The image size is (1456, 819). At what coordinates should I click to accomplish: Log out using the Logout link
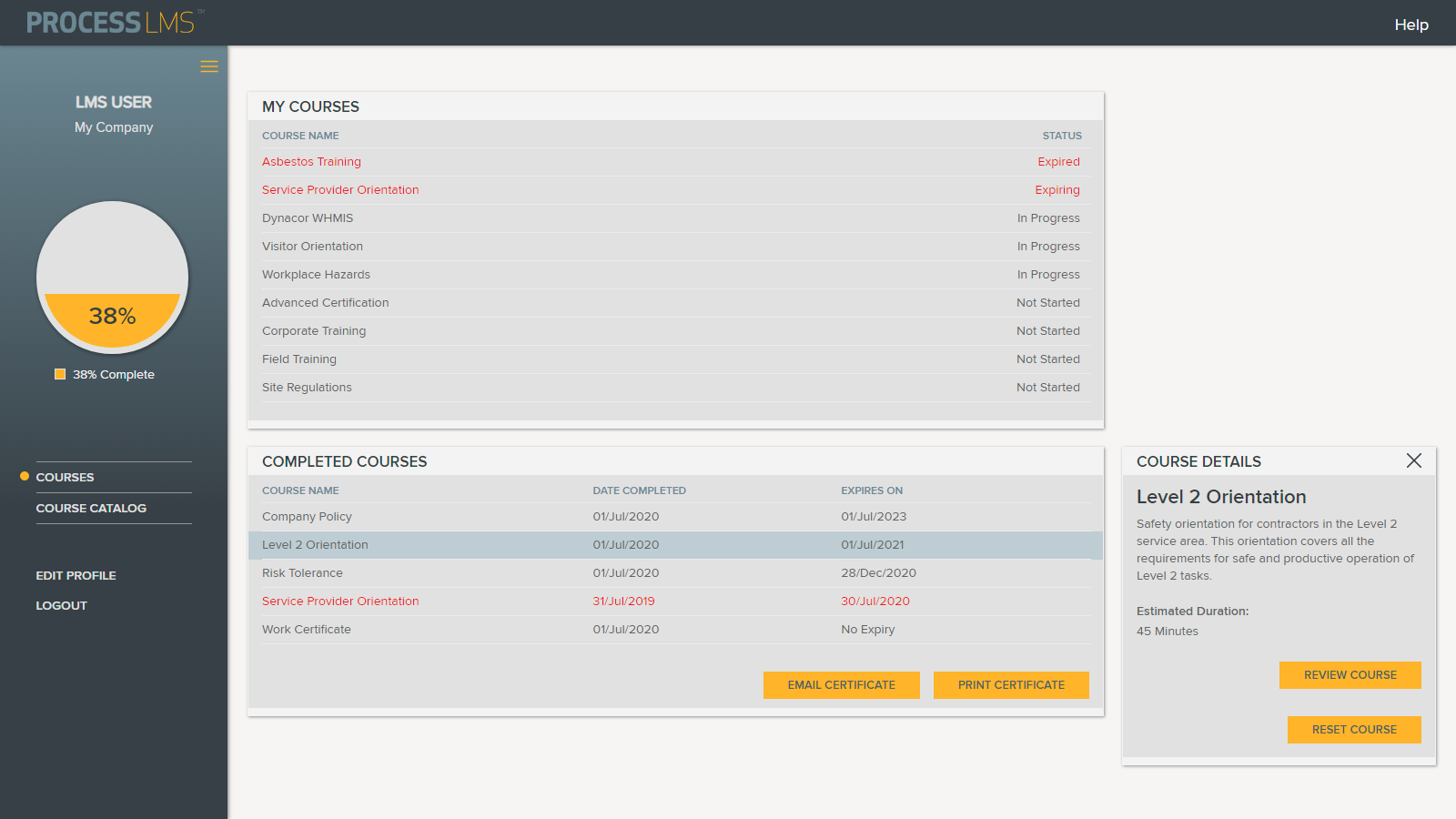pos(61,605)
